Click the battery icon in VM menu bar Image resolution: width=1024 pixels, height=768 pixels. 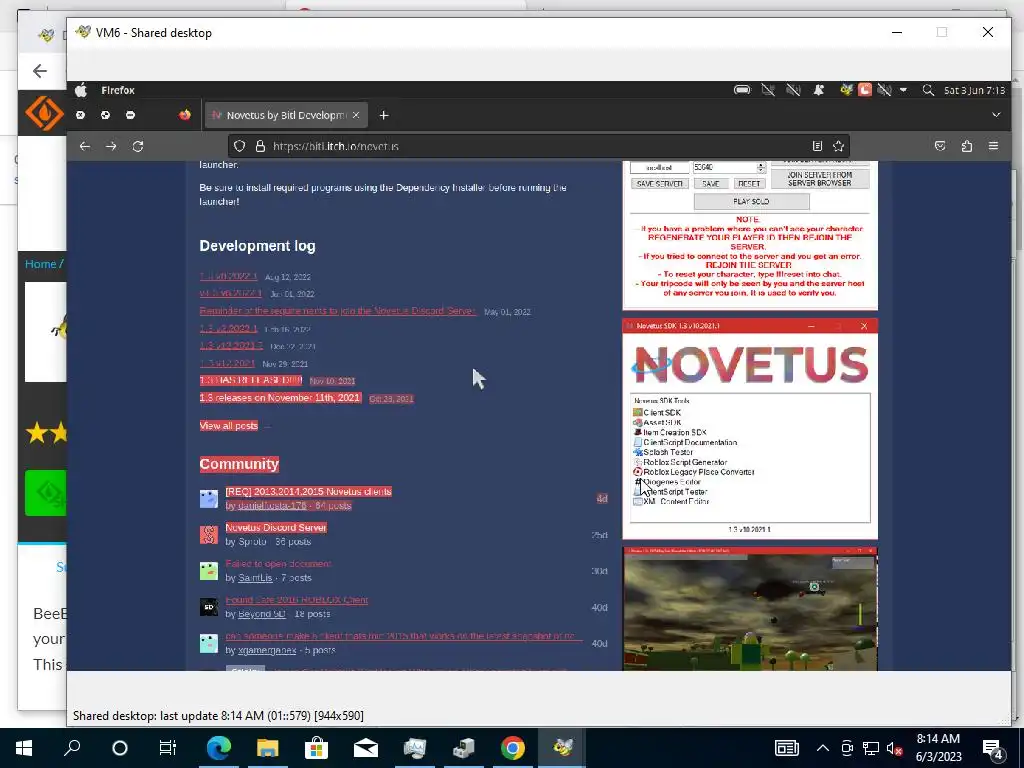742,90
